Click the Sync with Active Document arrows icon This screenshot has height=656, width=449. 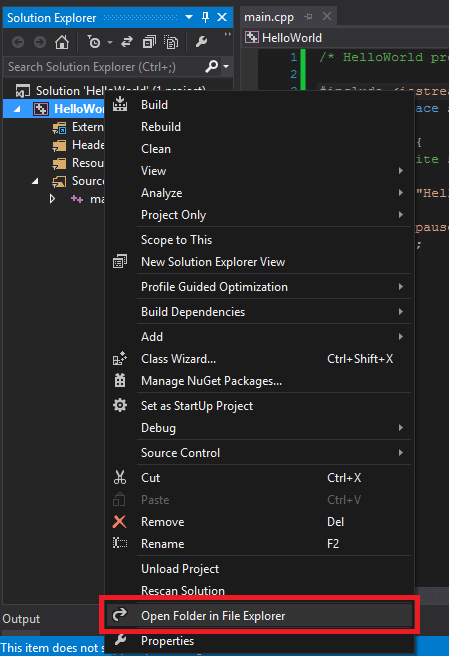[x=127, y=42]
